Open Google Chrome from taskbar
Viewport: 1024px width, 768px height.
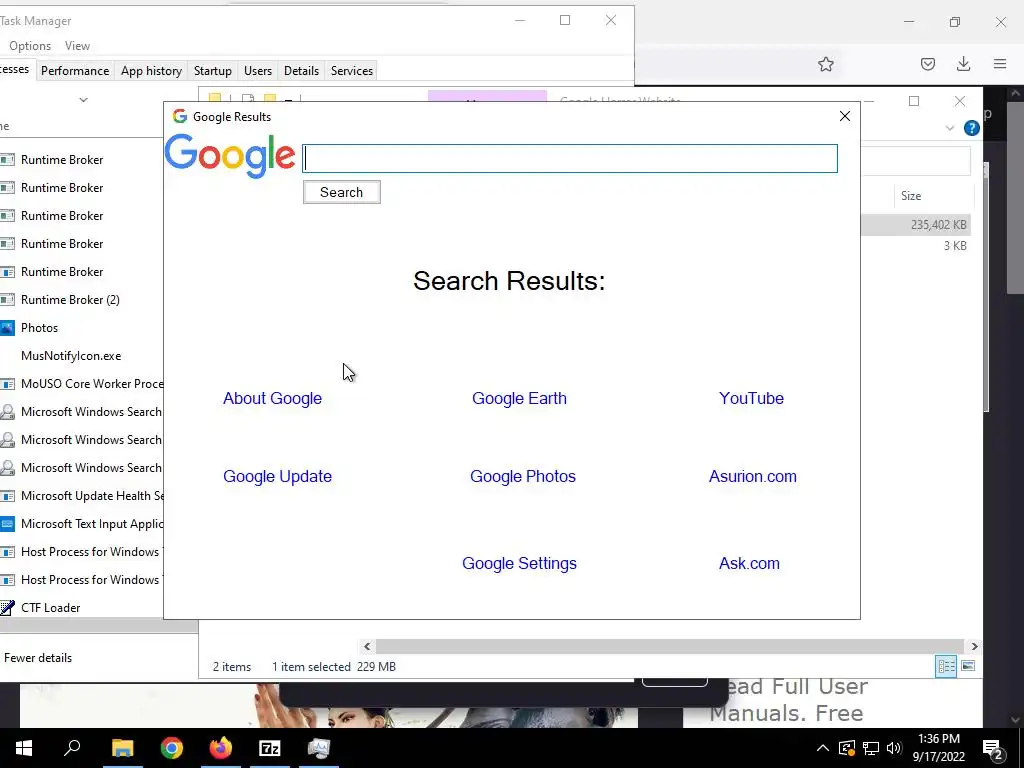click(x=171, y=748)
